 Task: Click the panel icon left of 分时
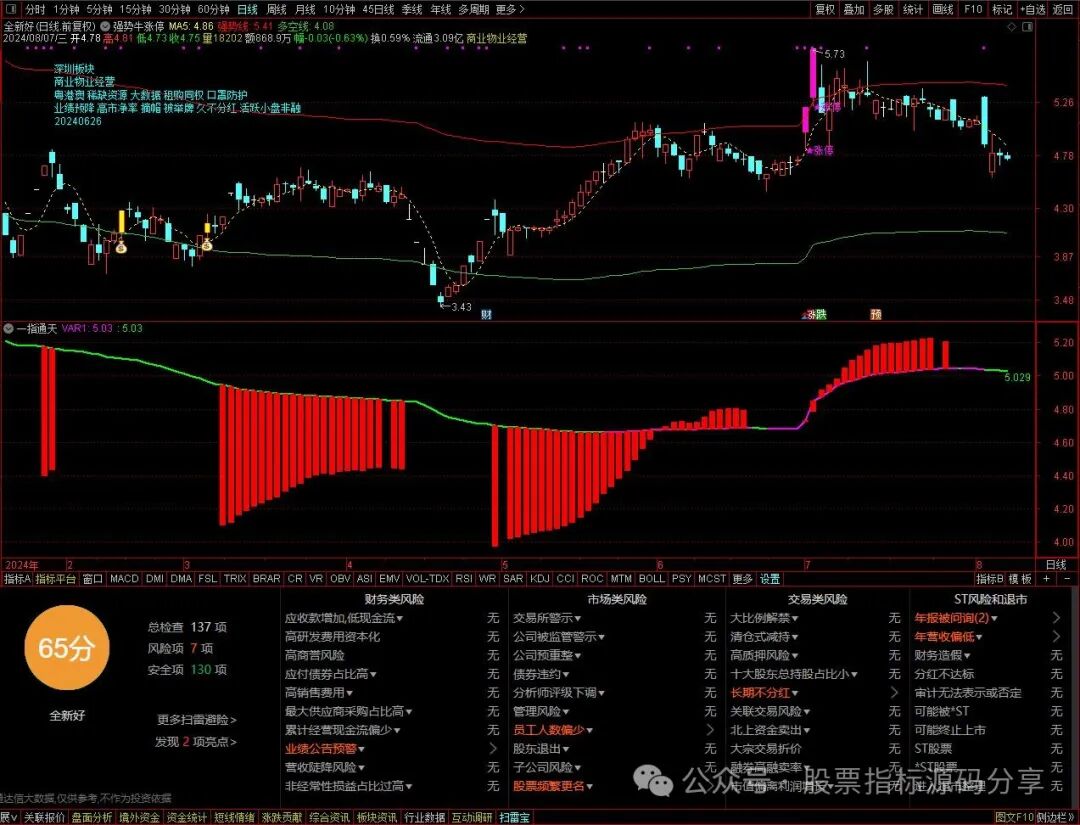point(11,9)
